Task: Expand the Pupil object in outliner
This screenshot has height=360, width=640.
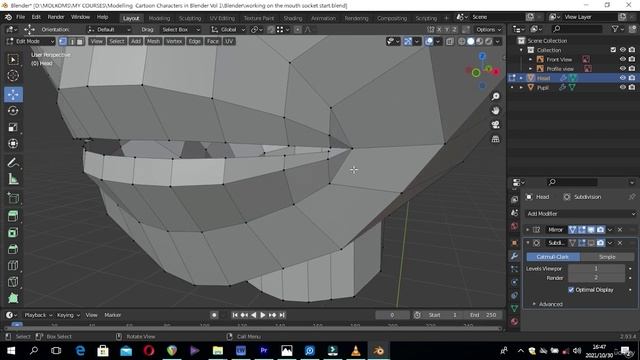Action: (x=521, y=87)
